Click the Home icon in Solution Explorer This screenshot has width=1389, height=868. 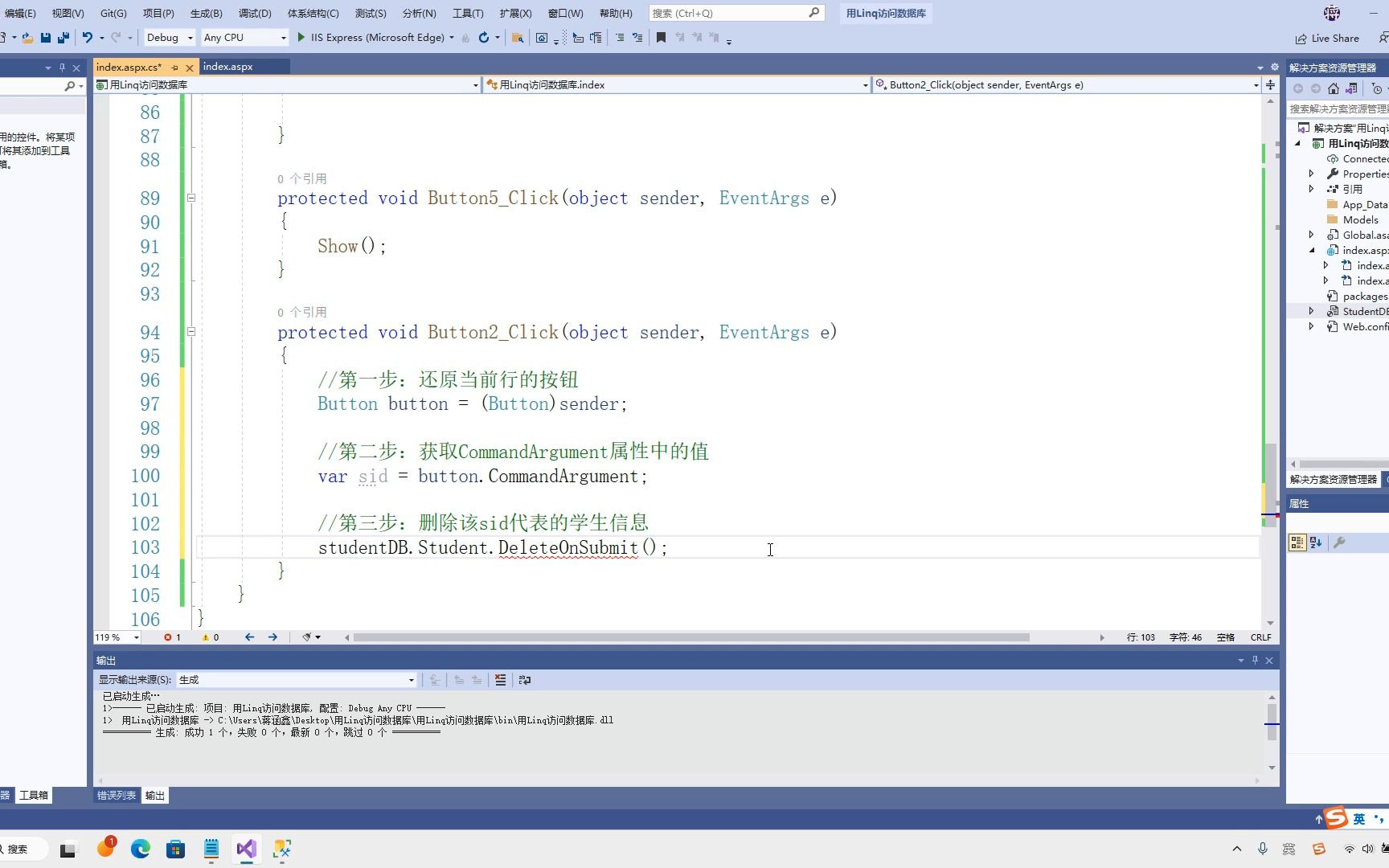pos(1334,88)
